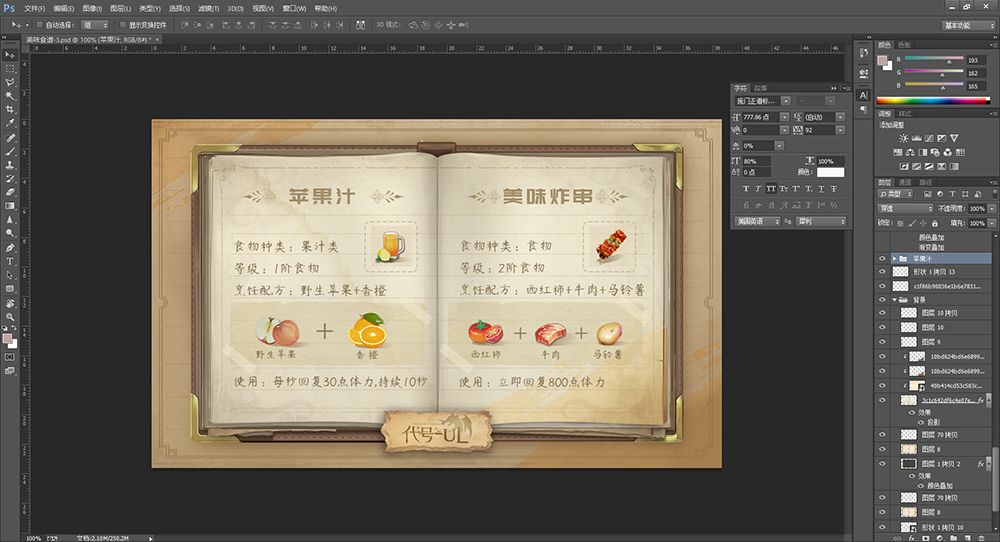This screenshot has height=542, width=1000.
Task: Open the Character panel icon in dock
Action: (x=863, y=95)
